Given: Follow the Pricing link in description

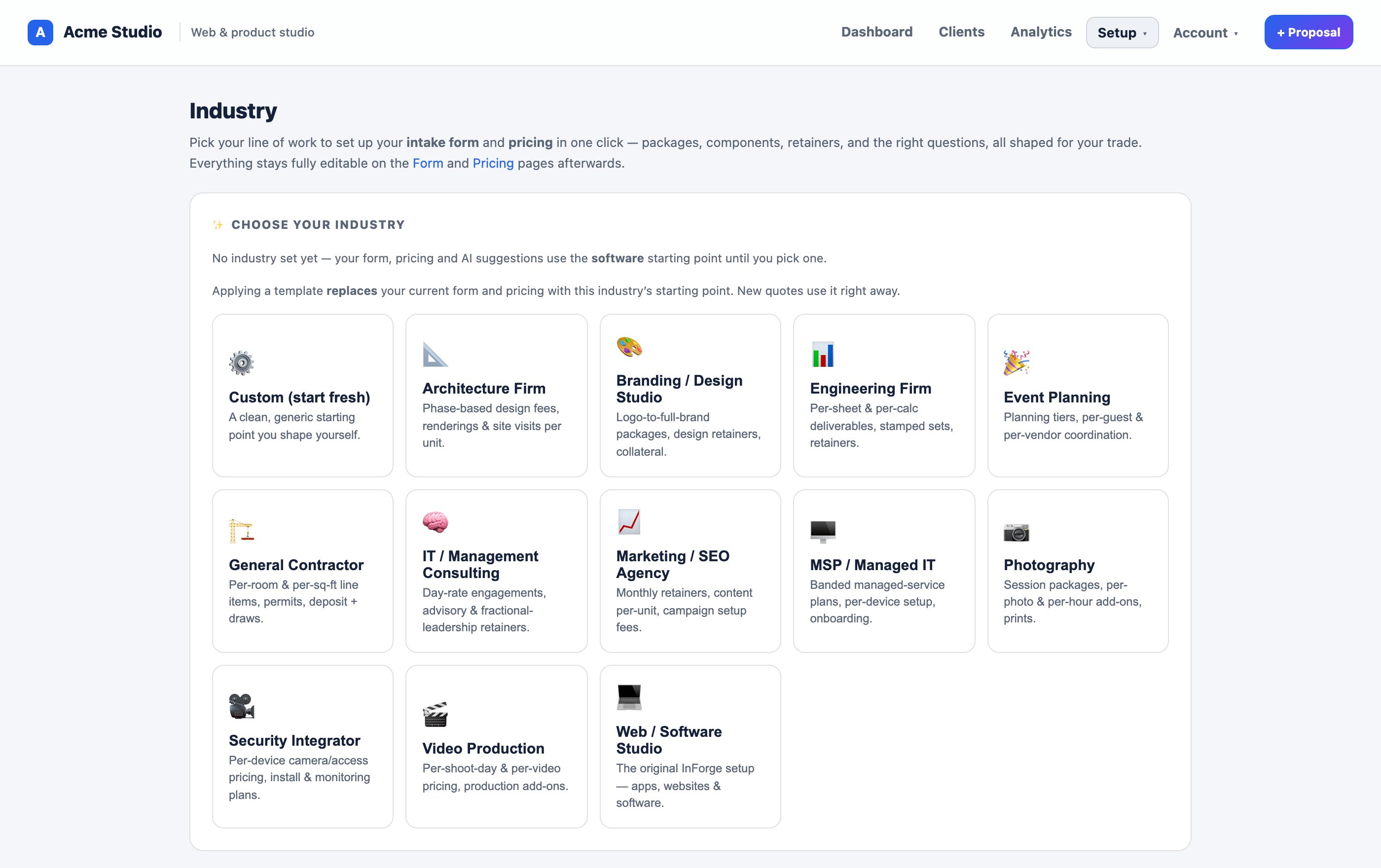Looking at the screenshot, I should click(493, 163).
